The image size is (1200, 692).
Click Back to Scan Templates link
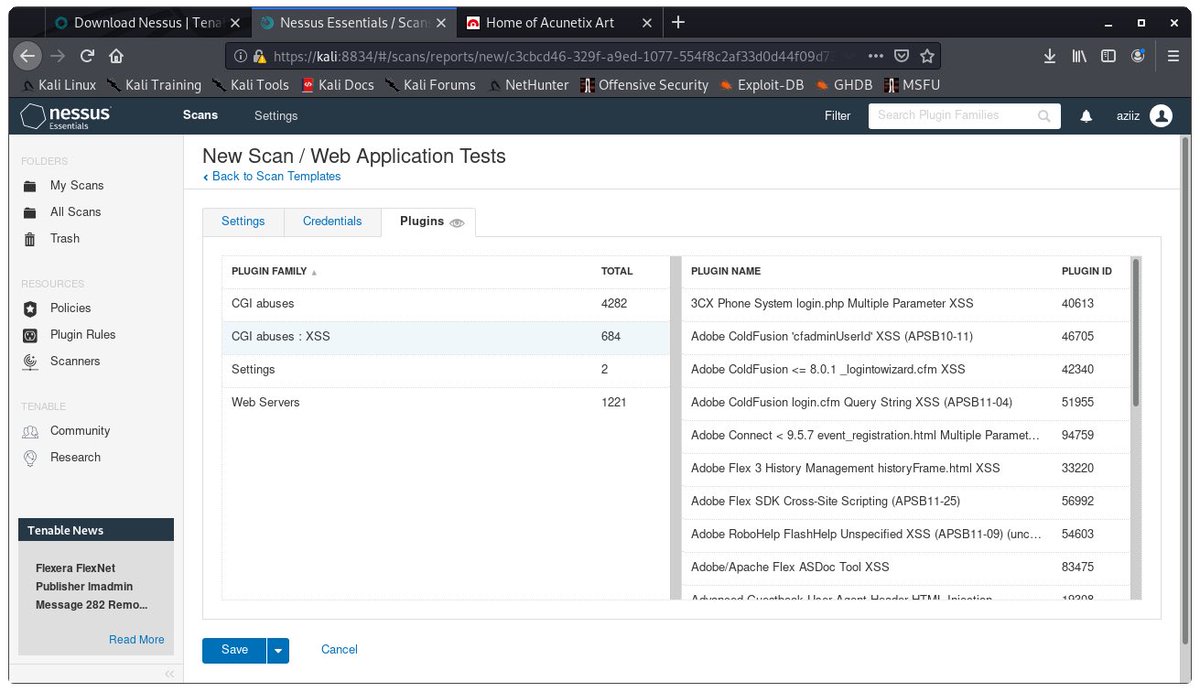pyautogui.click(x=271, y=176)
